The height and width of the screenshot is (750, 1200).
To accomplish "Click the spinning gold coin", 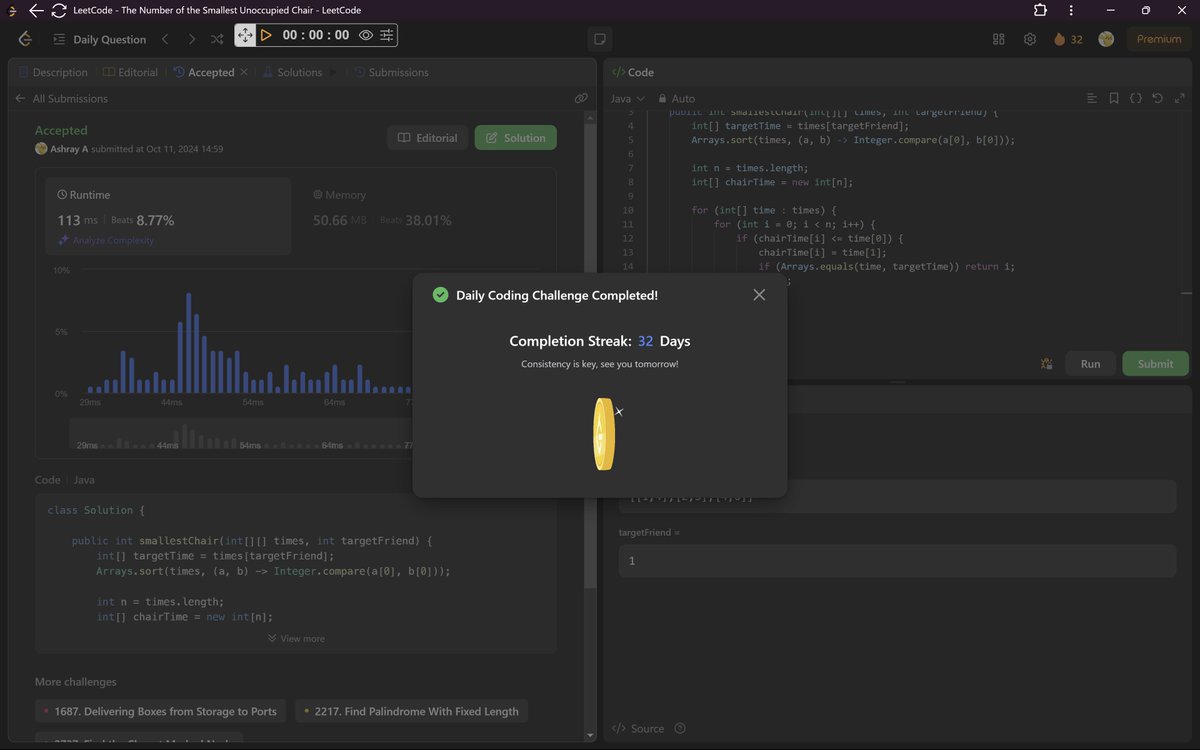I will coord(604,434).
